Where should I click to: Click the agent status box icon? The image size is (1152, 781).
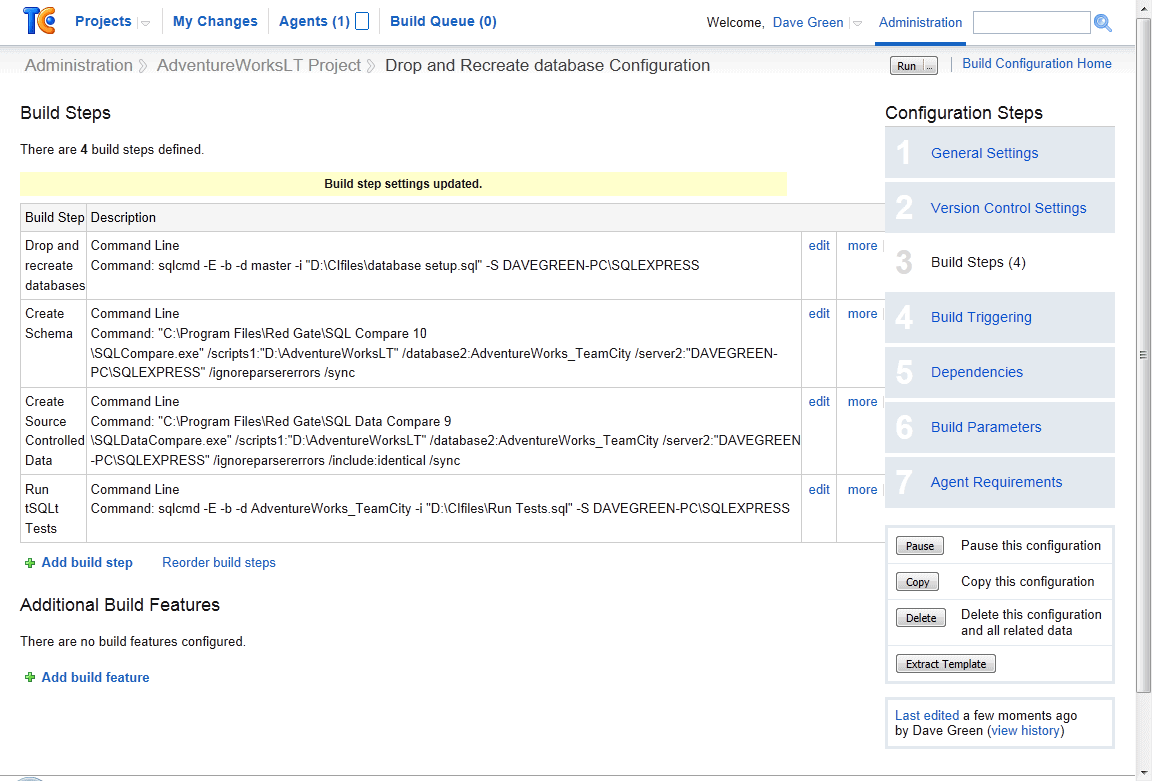pyautogui.click(x=362, y=21)
